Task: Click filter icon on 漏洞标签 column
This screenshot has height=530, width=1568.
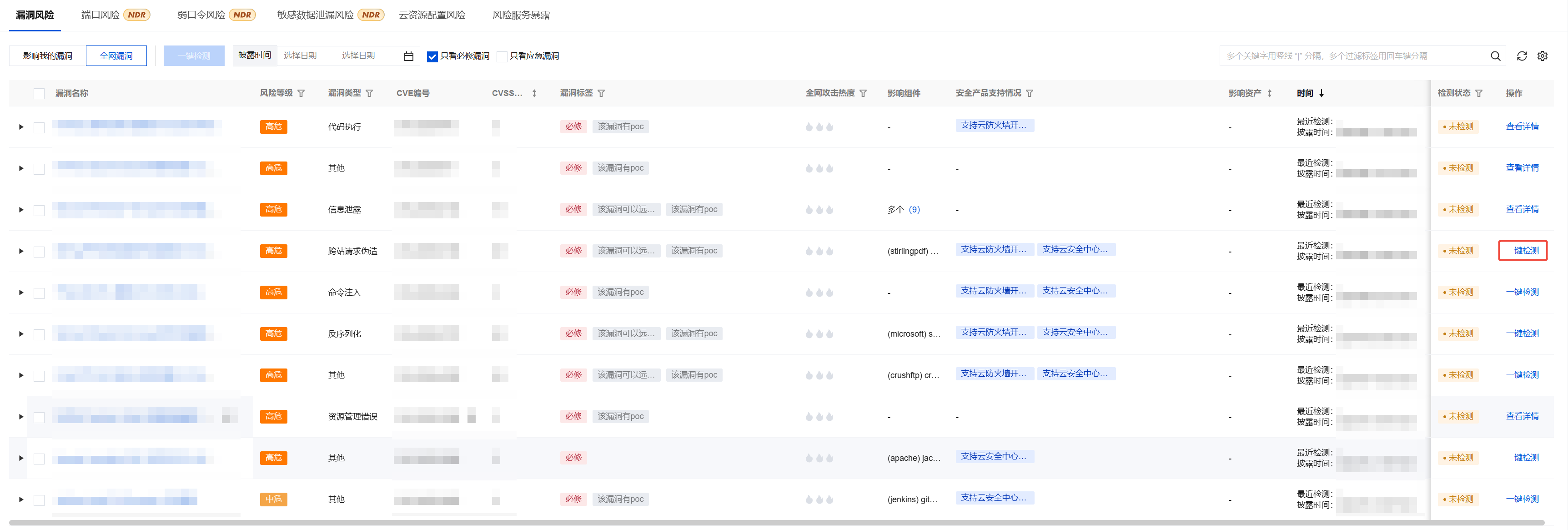Action: (x=601, y=93)
